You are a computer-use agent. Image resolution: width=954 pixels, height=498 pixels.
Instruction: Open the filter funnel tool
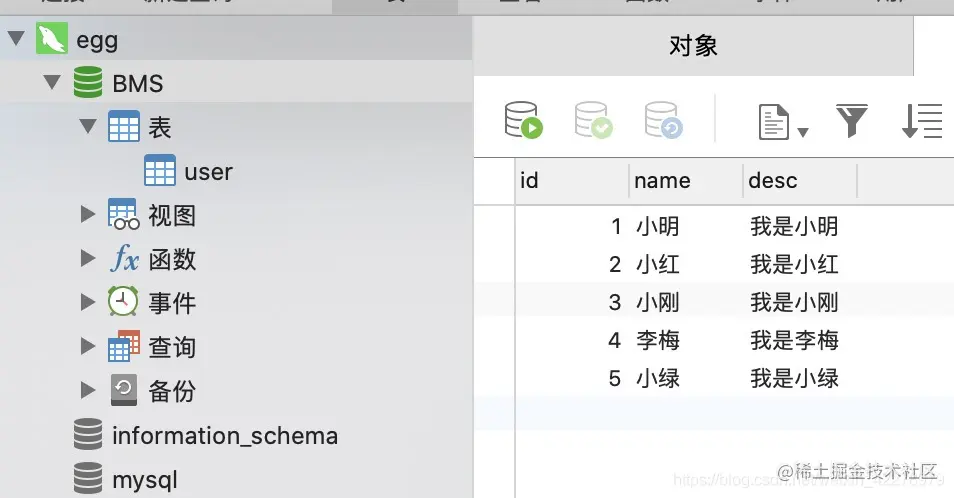point(851,120)
